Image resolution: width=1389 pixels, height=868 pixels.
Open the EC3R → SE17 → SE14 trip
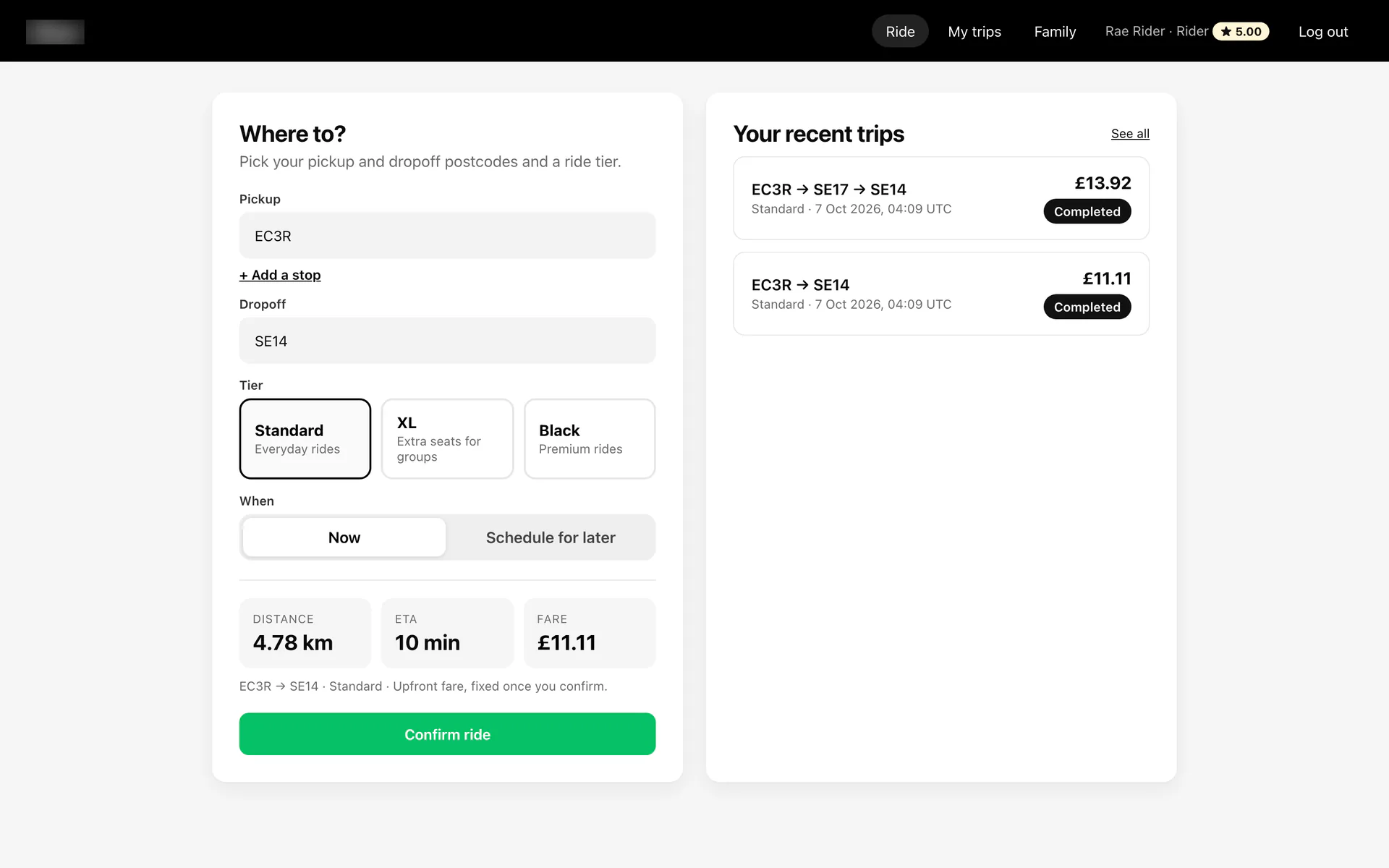click(x=941, y=198)
